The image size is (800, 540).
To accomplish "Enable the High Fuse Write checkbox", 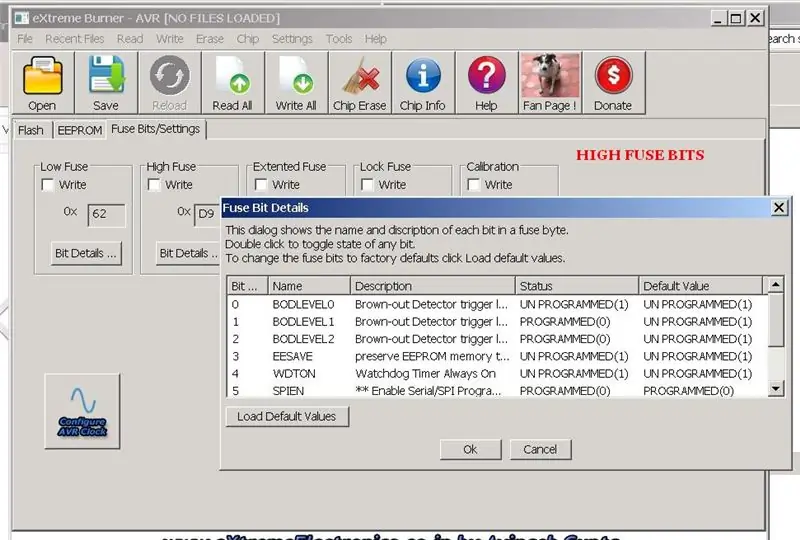I will click(x=154, y=184).
